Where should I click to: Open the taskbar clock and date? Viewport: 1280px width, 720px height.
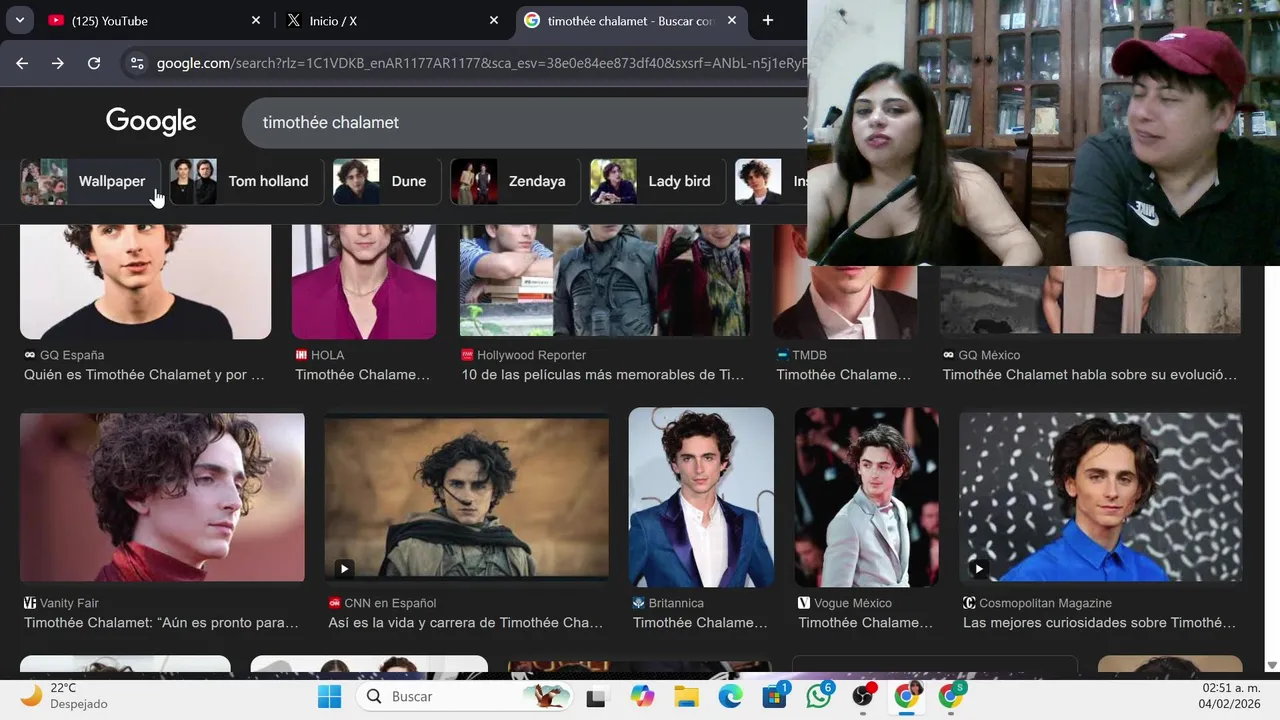(x=1230, y=696)
